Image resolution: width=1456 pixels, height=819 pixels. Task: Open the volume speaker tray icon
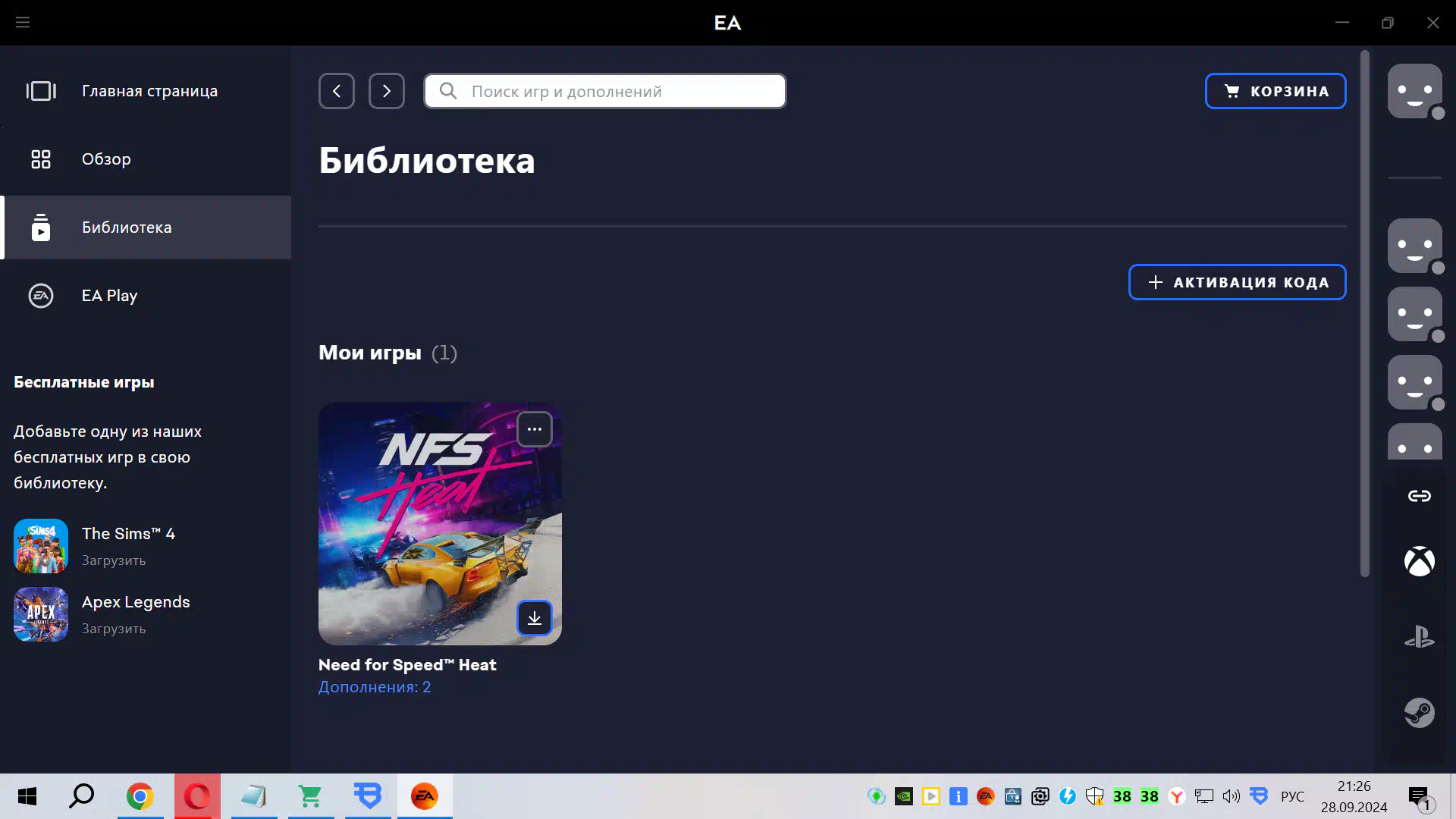pos(1232,796)
